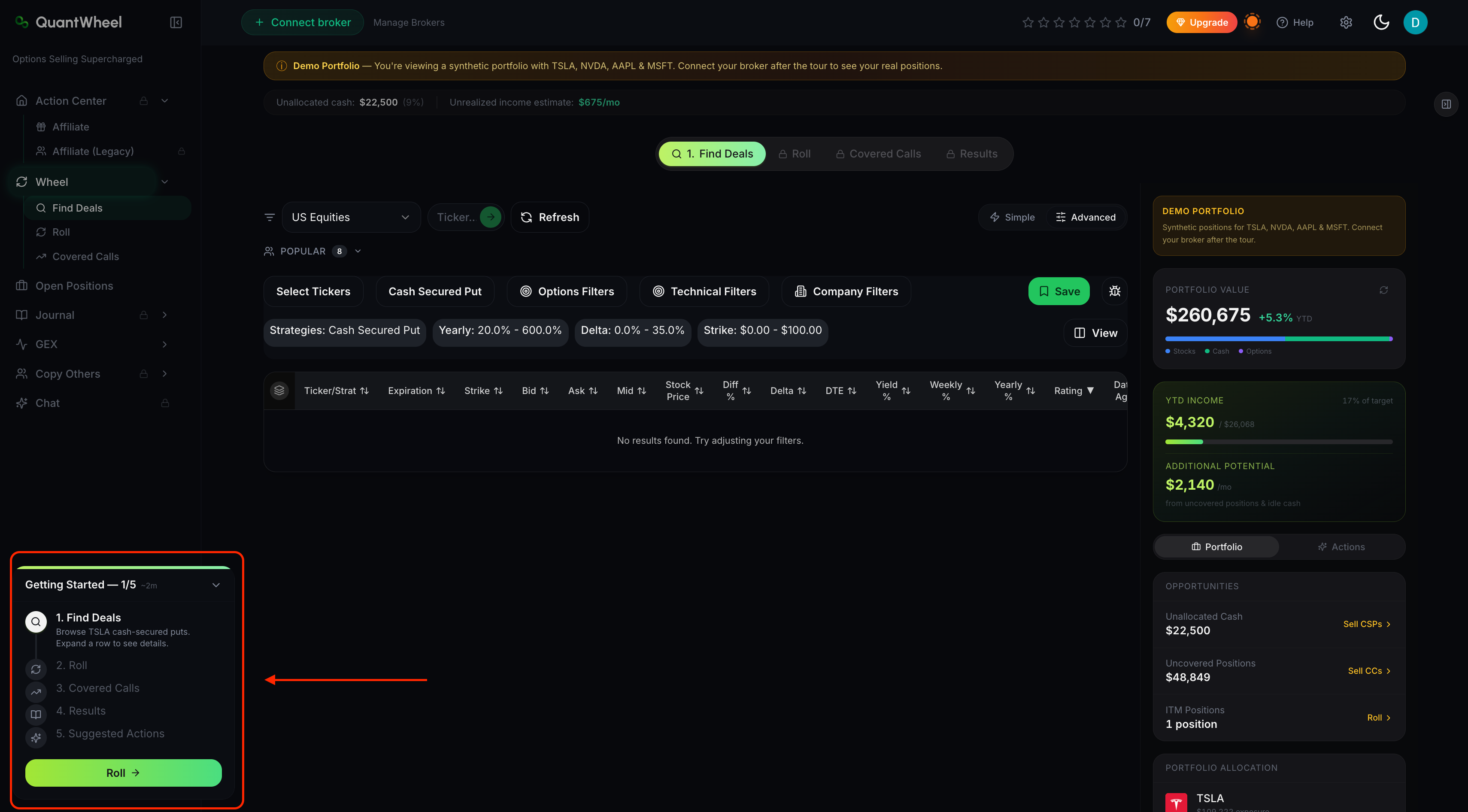Click Connect broker button
1468x812 pixels.
pos(302,22)
